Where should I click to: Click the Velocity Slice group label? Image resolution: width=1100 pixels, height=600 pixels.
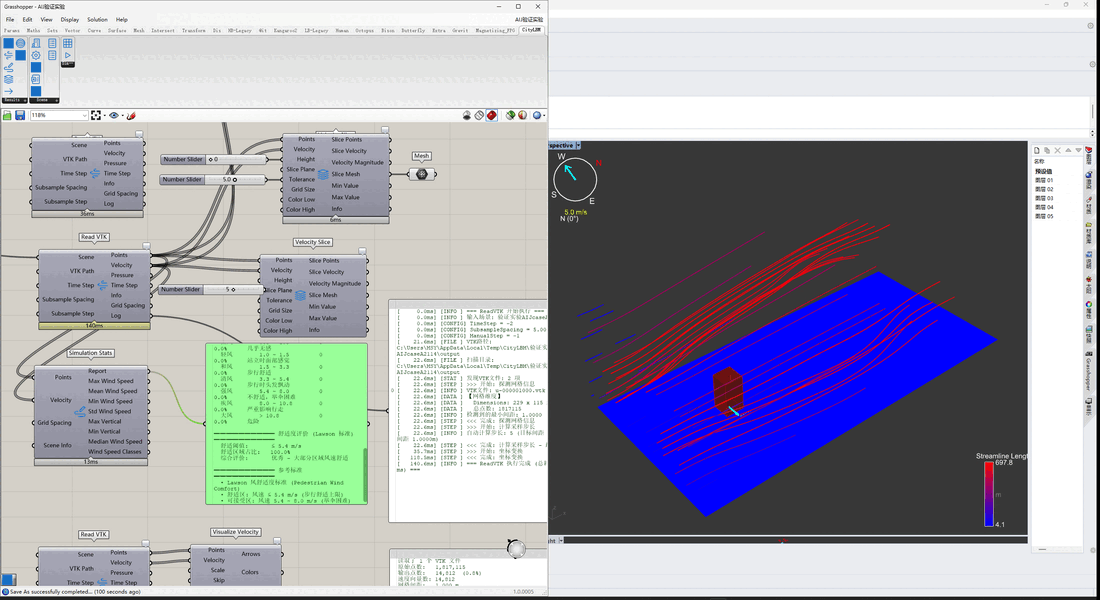313,242
